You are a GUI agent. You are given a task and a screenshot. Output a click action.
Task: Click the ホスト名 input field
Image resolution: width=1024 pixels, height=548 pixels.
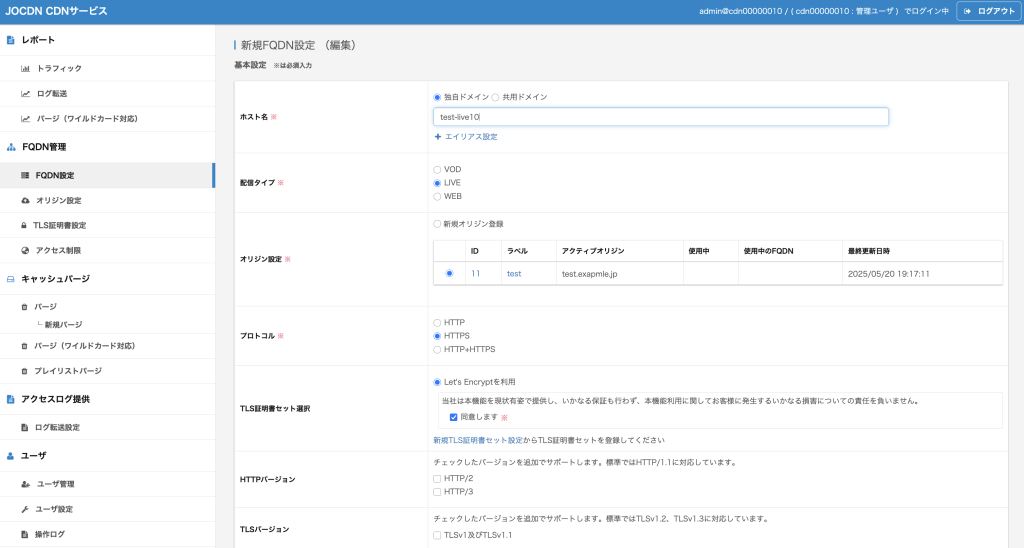click(x=661, y=117)
